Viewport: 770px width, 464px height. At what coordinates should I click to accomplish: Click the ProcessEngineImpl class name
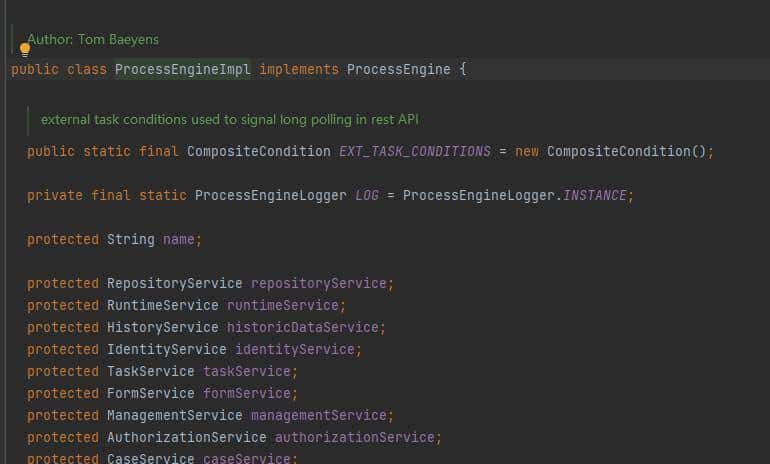point(182,69)
